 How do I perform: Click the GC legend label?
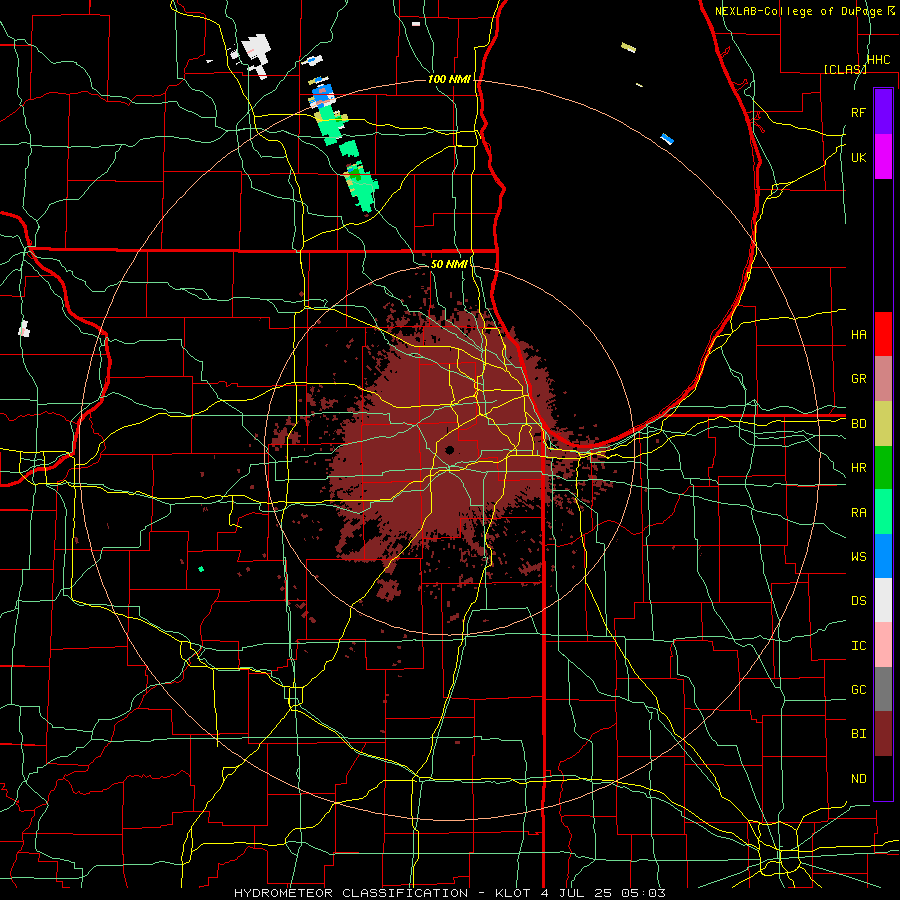(x=858, y=689)
